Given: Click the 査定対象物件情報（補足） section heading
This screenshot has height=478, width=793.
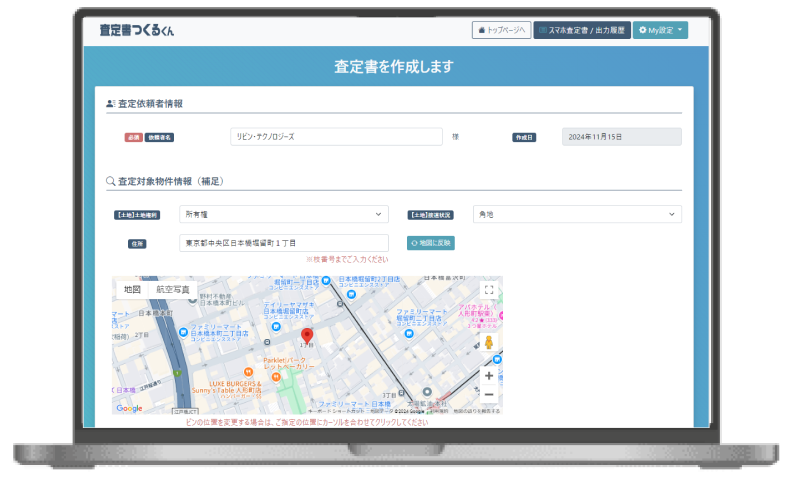Looking at the screenshot, I should pyautogui.click(x=165, y=181).
